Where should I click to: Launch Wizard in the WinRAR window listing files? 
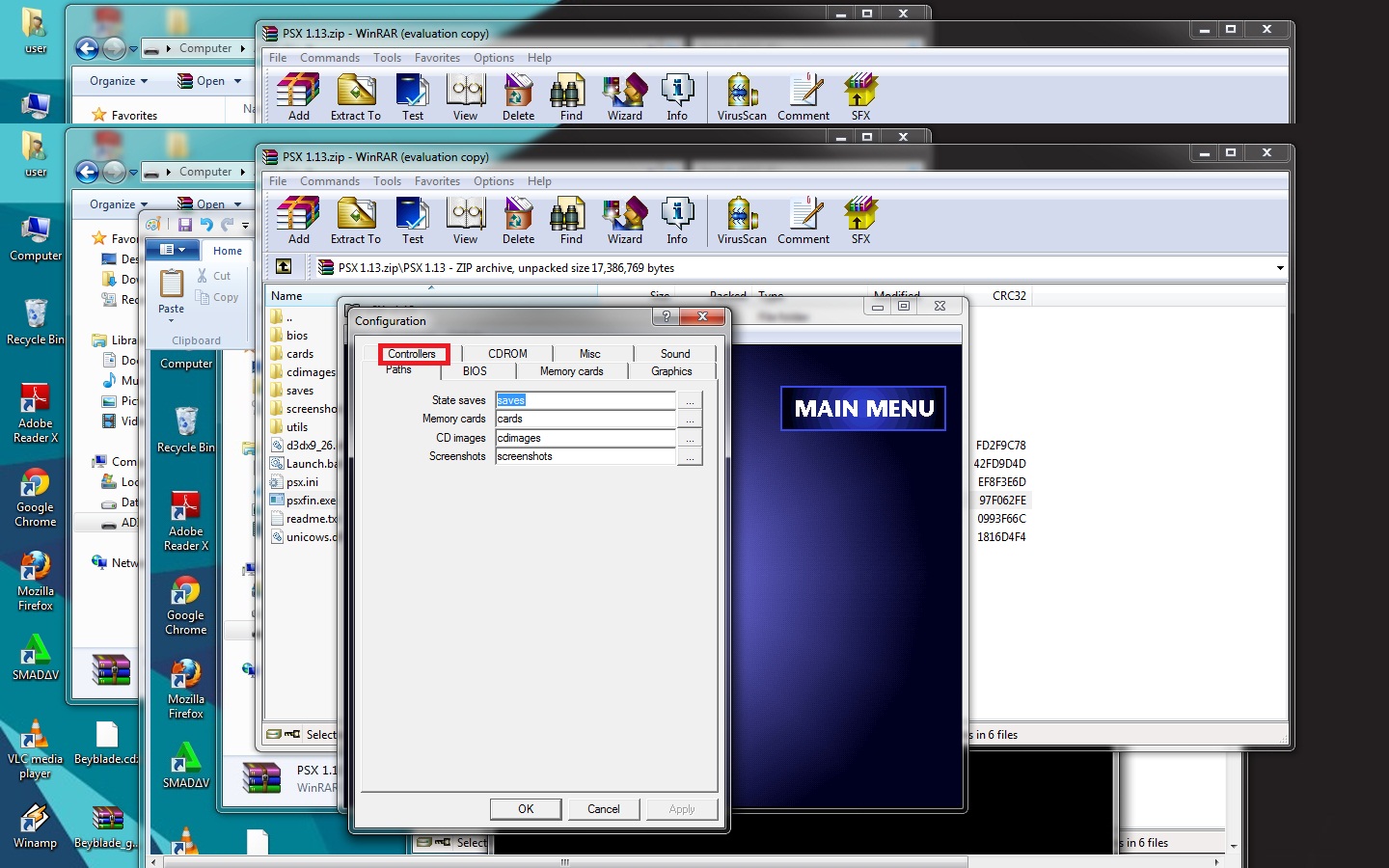pos(625,220)
